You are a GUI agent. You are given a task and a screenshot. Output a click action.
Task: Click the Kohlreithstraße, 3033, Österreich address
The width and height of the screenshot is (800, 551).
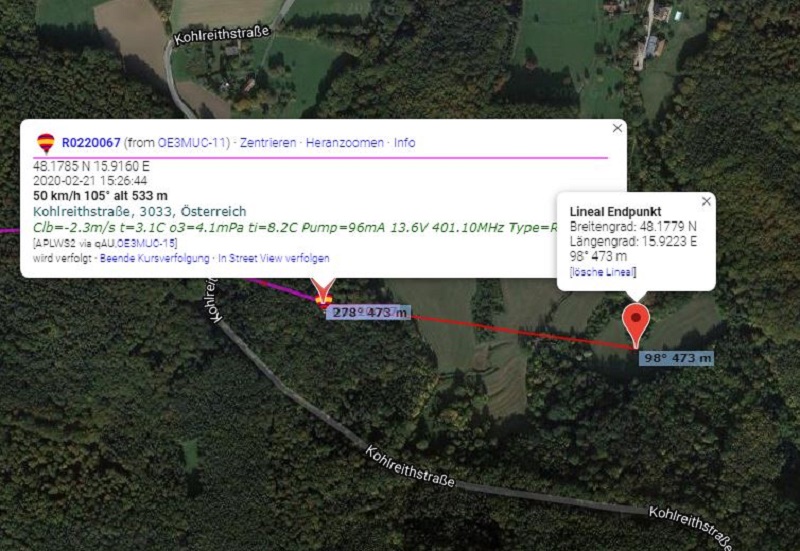[x=140, y=211]
